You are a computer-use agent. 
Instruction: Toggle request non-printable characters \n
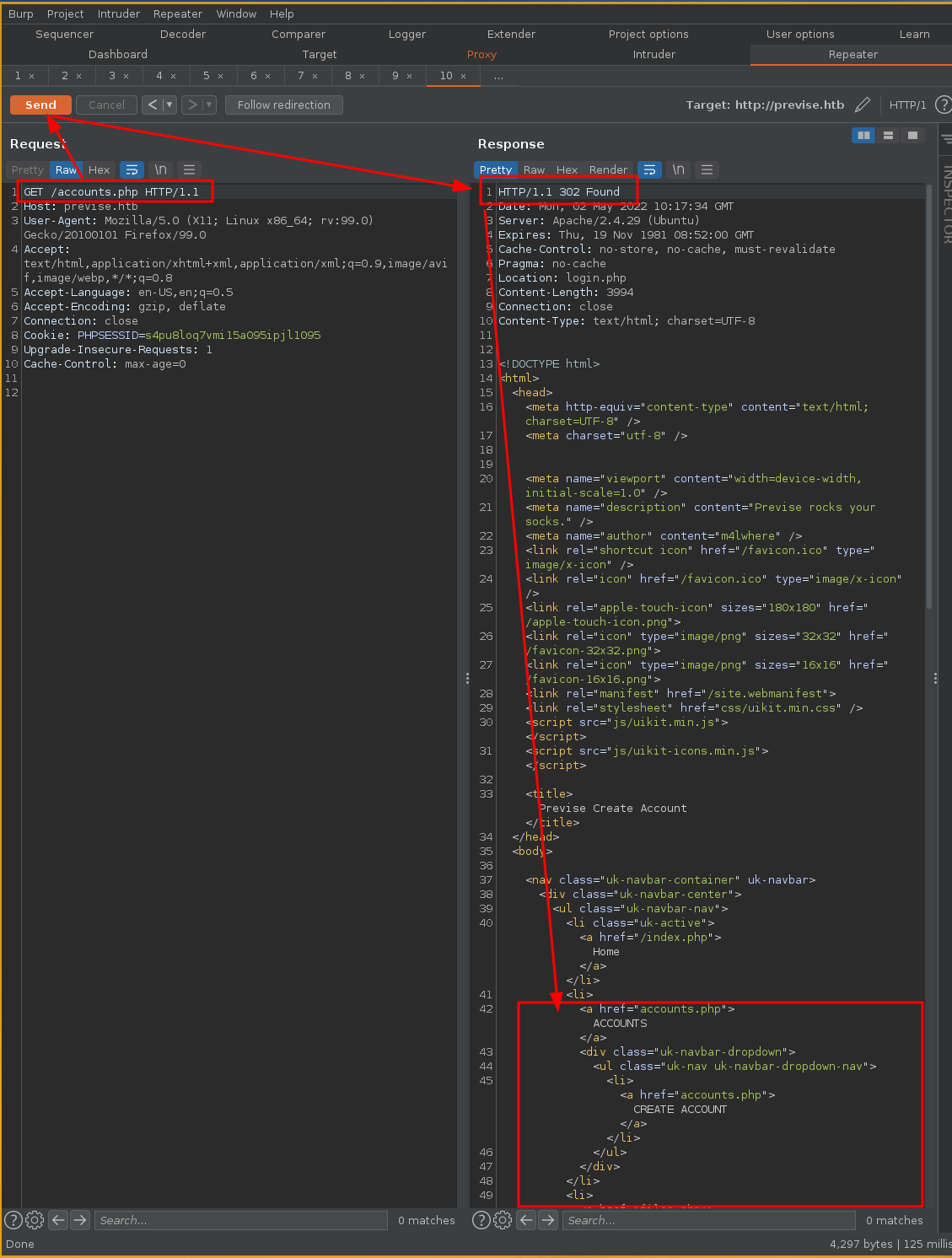point(160,169)
